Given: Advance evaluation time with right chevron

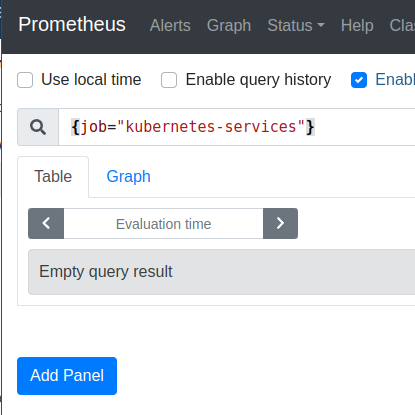Looking at the screenshot, I should pyautogui.click(x=280, y=223).
